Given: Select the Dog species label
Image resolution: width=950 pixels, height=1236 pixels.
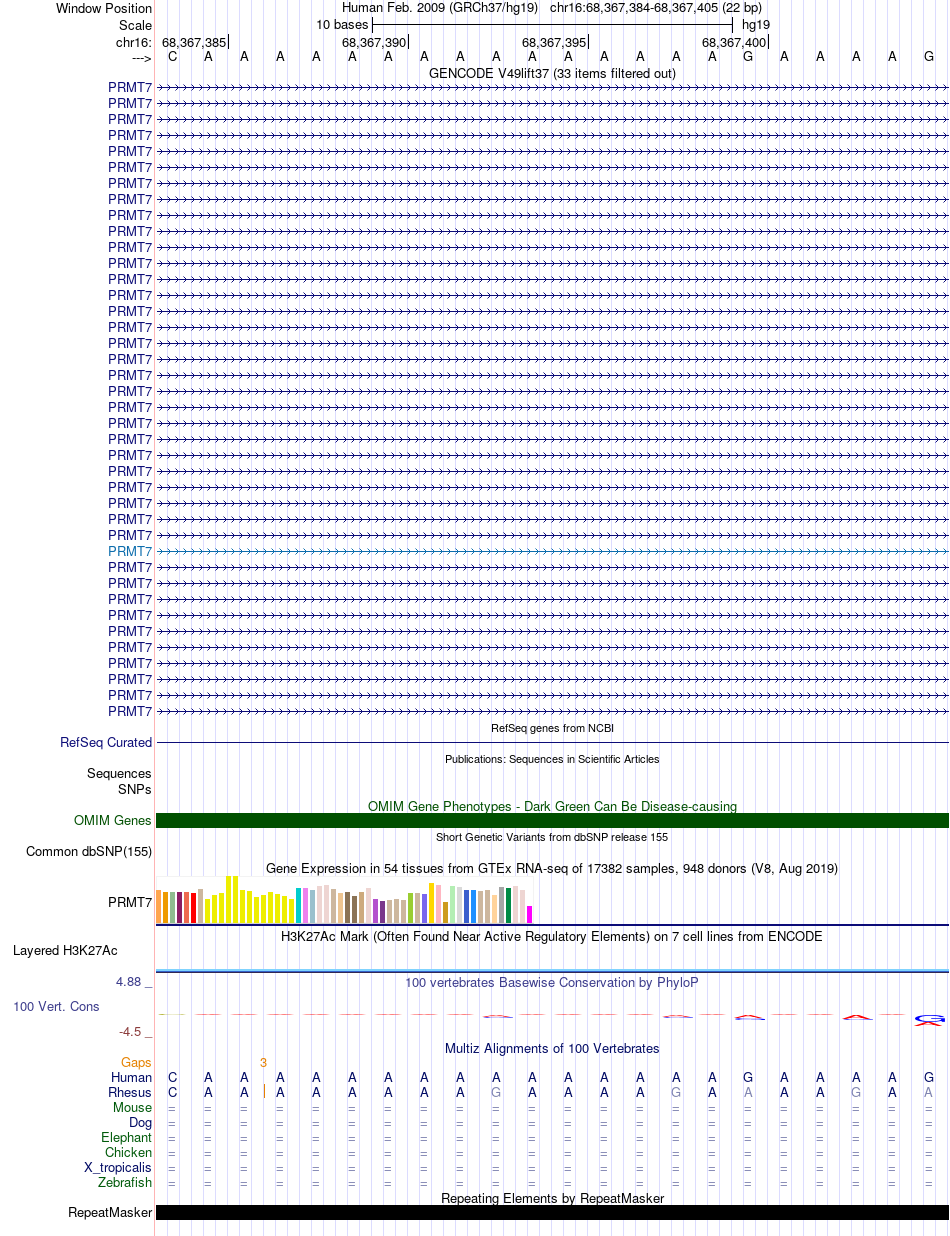Looking at the screenshot, I should click(141, 1123).
